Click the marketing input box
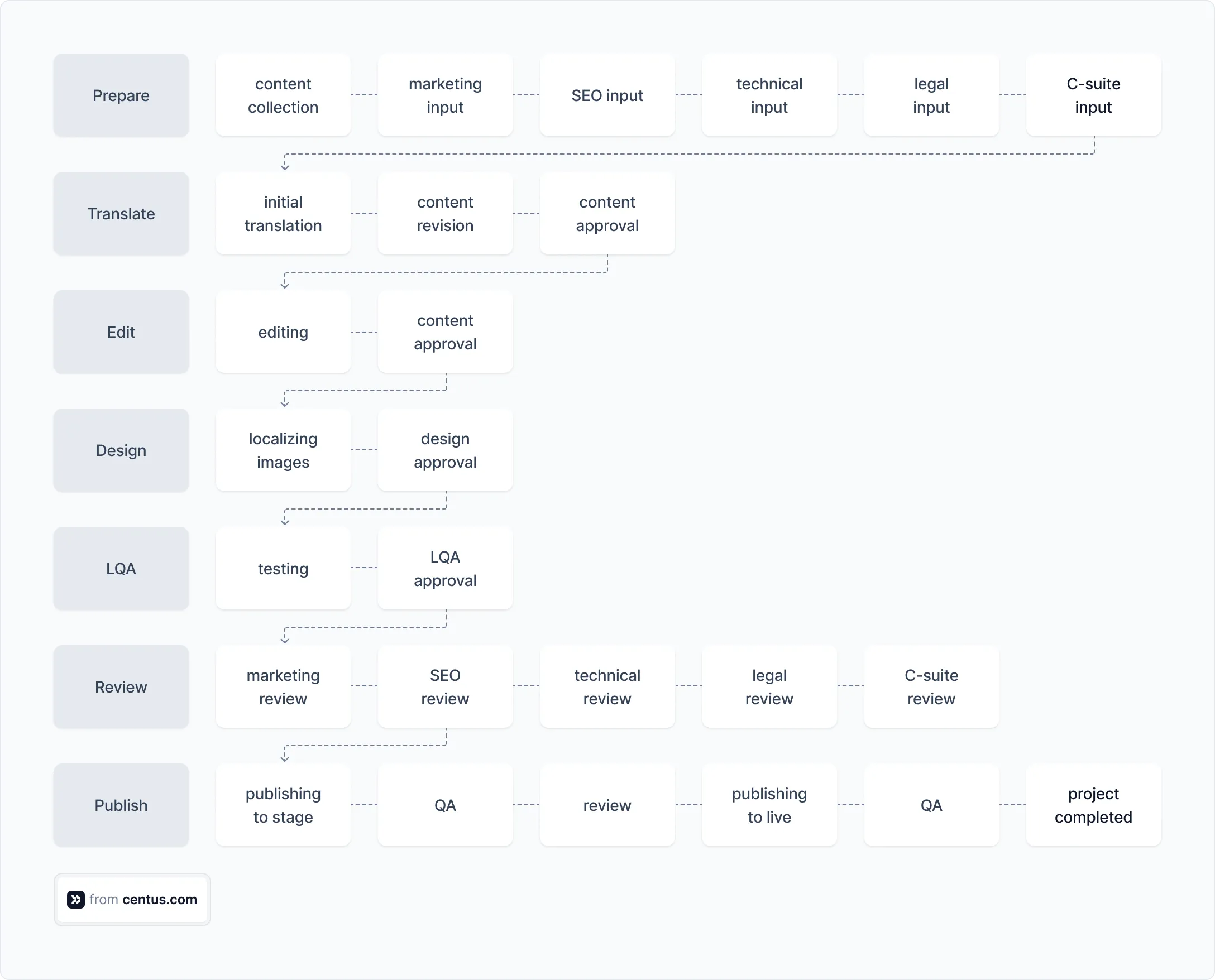Image resolution: width=1215 pixels, height=980 pixels. [x=444, y=95]
